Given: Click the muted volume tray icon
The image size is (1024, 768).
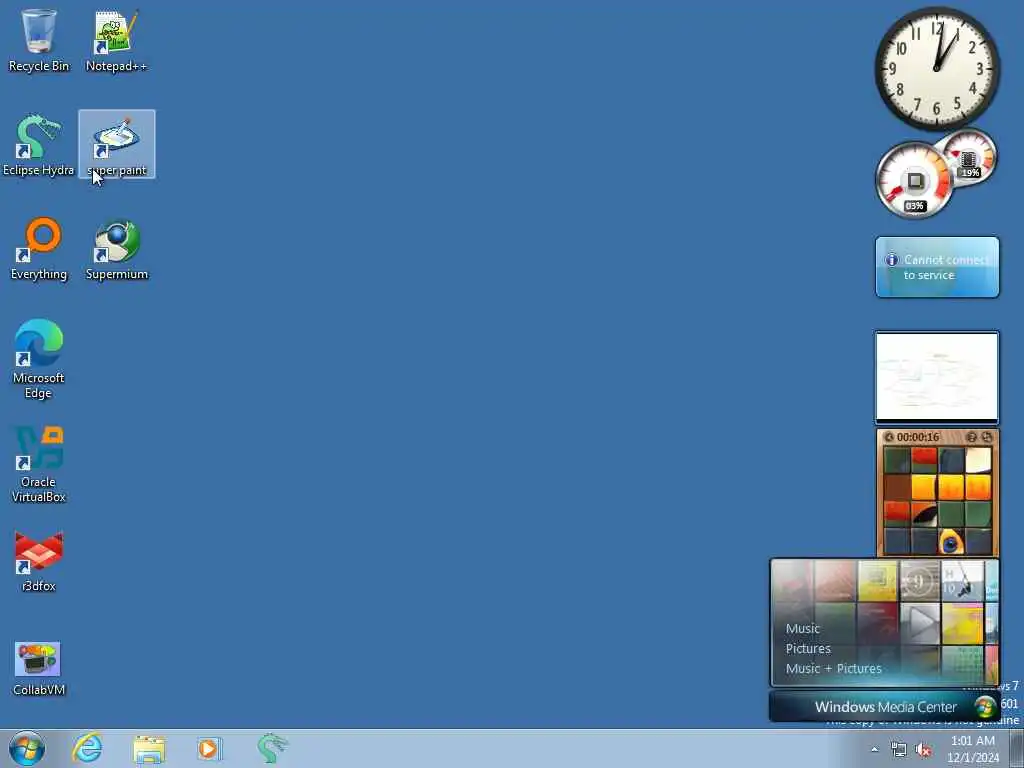Looking at the screenshot, I should pos(923,750).
